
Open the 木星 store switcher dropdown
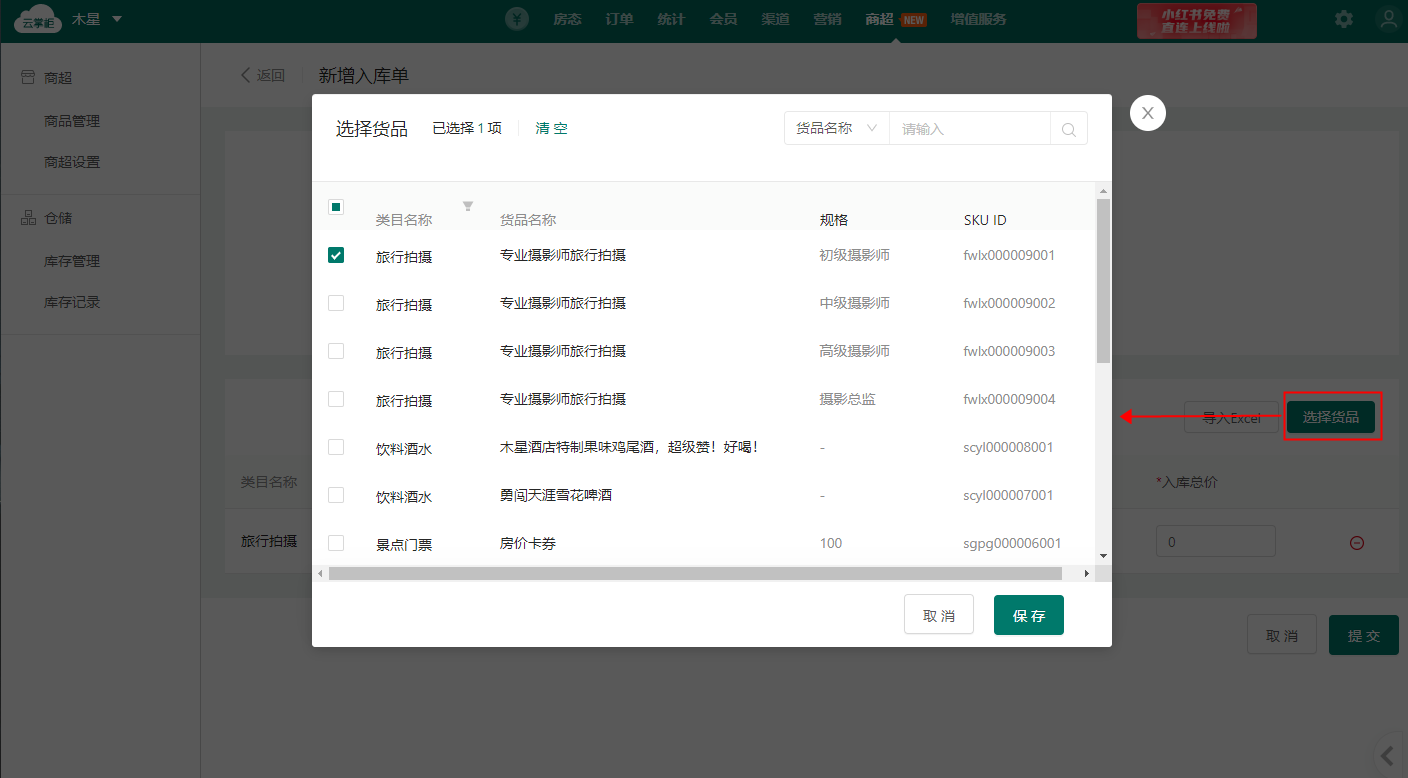tap(96, 19)
